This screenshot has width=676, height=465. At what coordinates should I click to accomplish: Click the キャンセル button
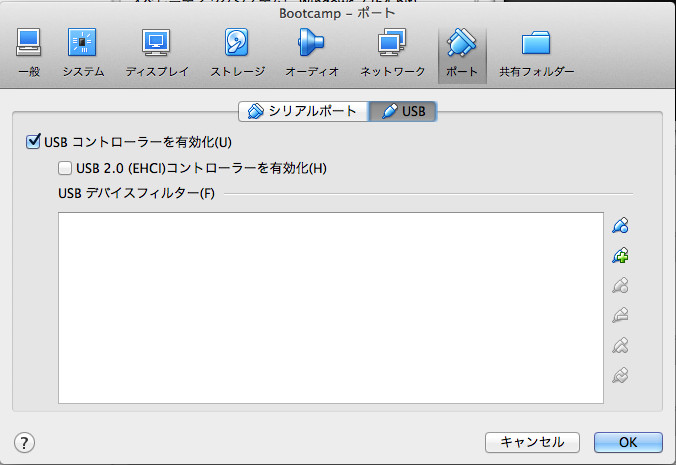[x=532, y=442]
